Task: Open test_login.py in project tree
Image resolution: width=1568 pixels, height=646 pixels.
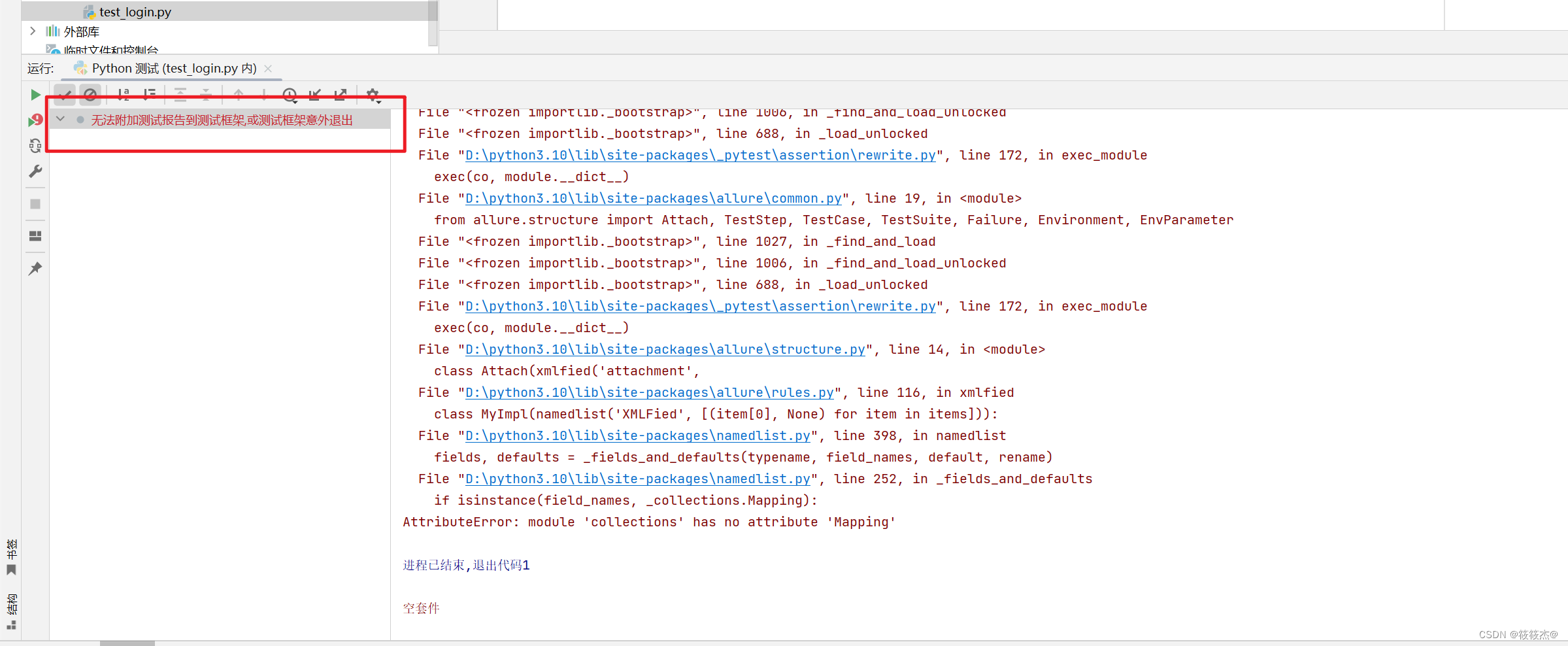Action: point(135,12)
